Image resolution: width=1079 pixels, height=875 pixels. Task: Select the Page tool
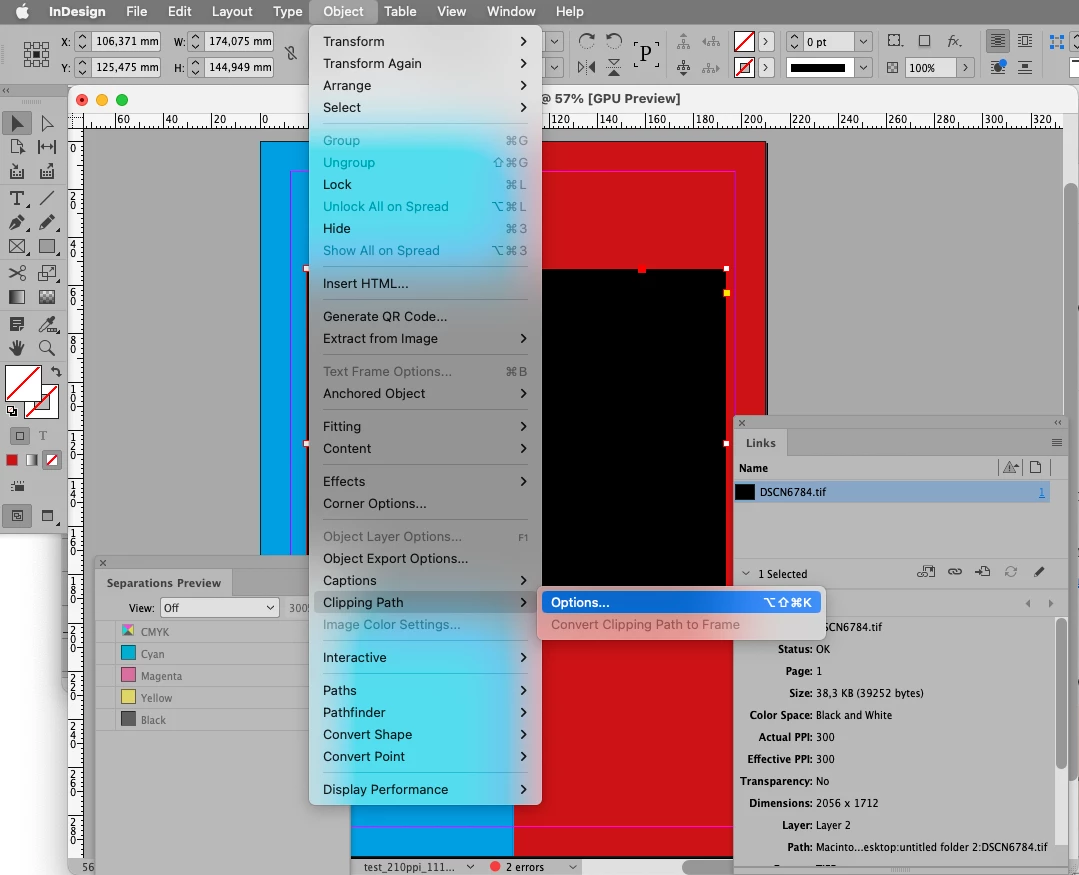17,147
